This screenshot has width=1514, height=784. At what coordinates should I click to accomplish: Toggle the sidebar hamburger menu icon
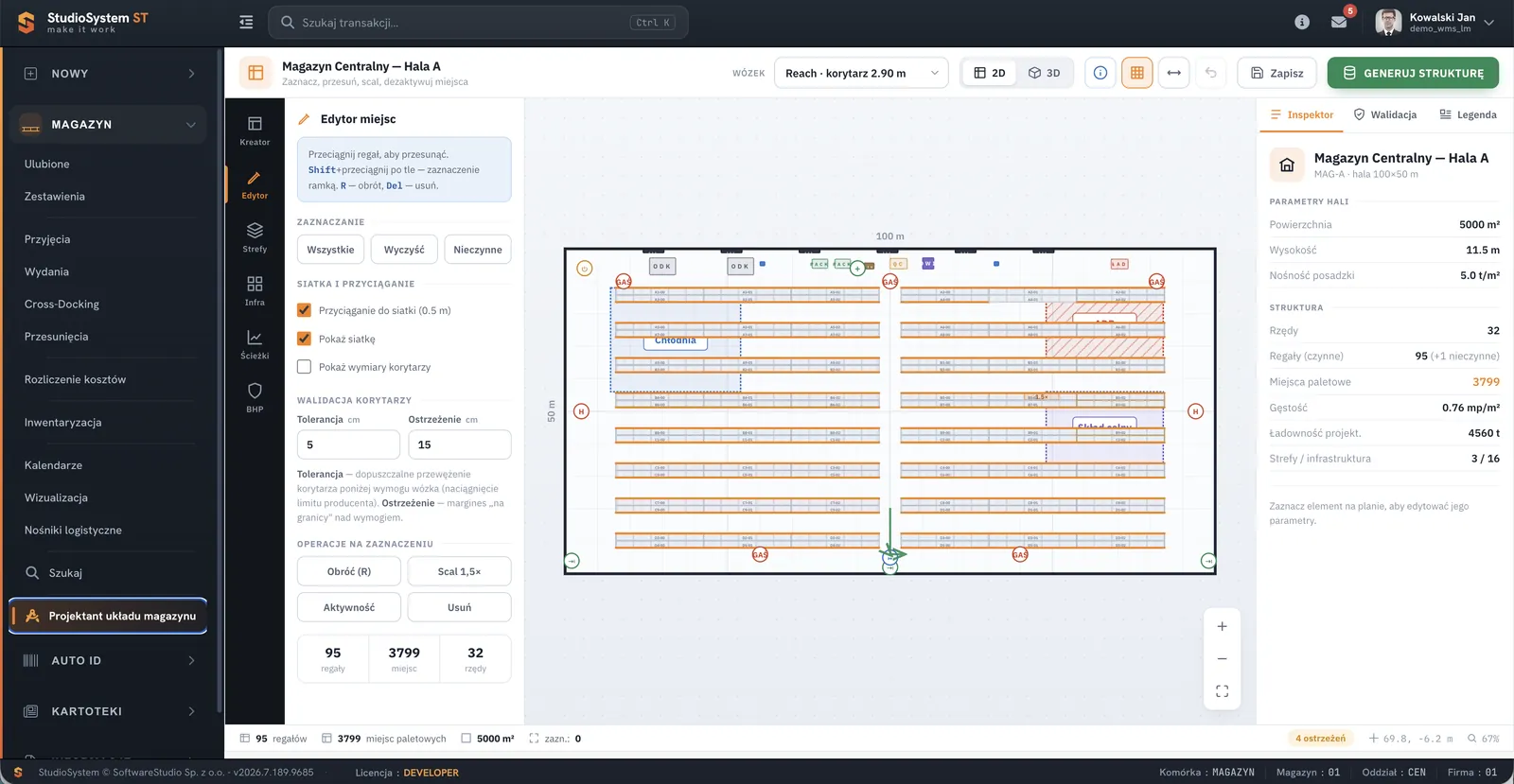(x=246, y=22)
